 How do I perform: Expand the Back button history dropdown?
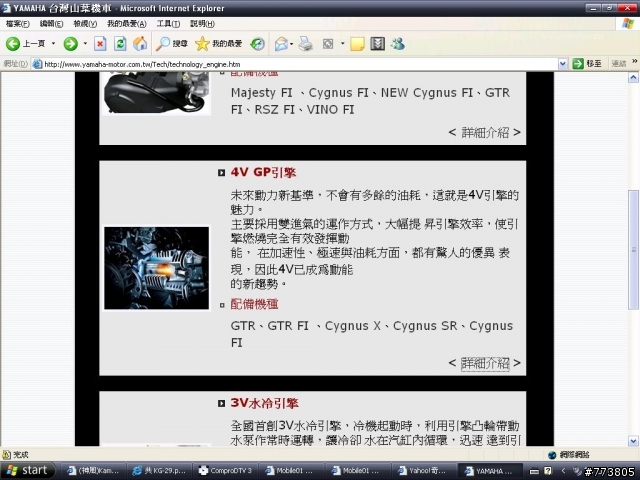pyautogui.click(x=53, y=43)
